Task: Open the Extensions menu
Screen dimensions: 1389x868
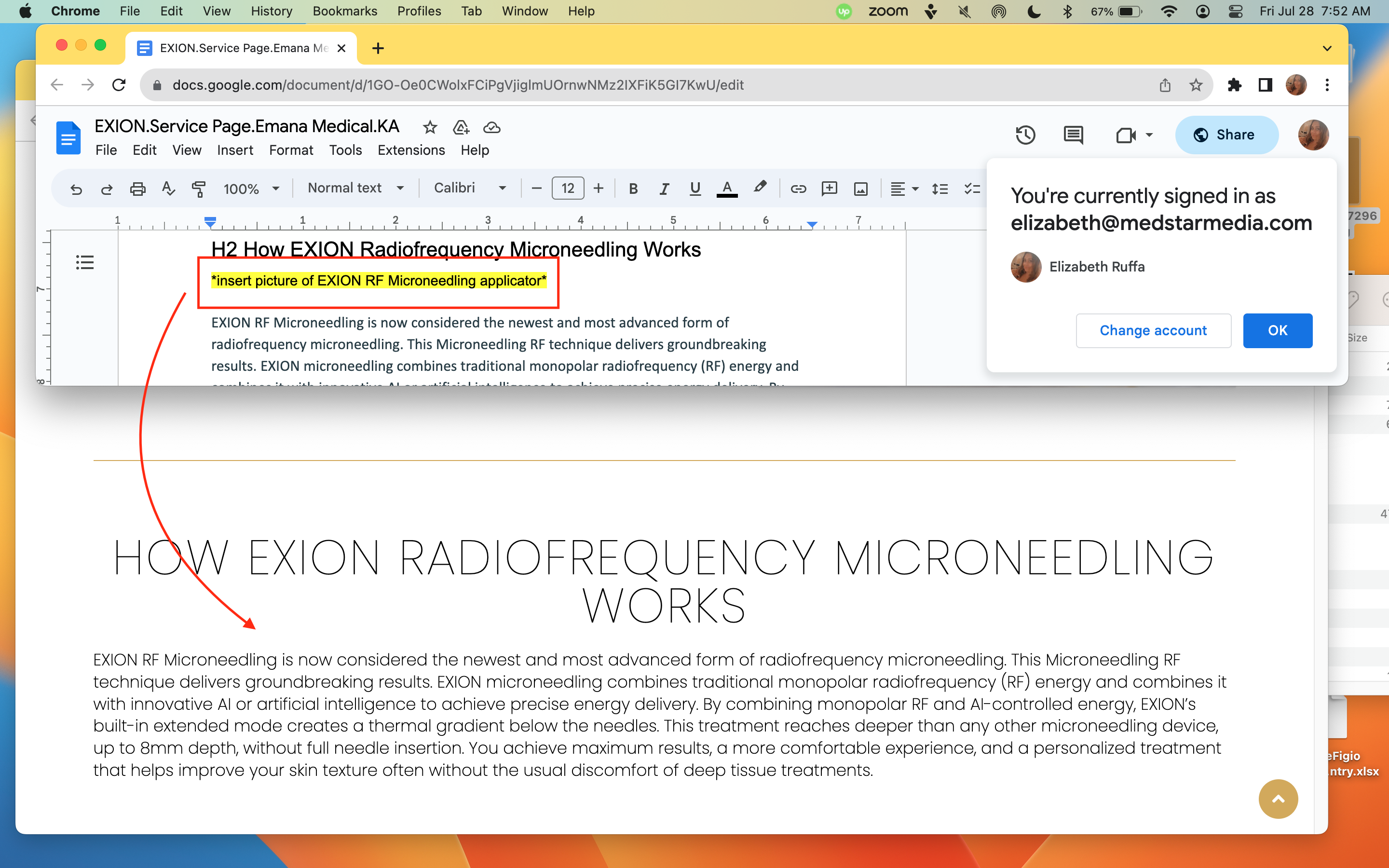Action: (x=411, y=150)
